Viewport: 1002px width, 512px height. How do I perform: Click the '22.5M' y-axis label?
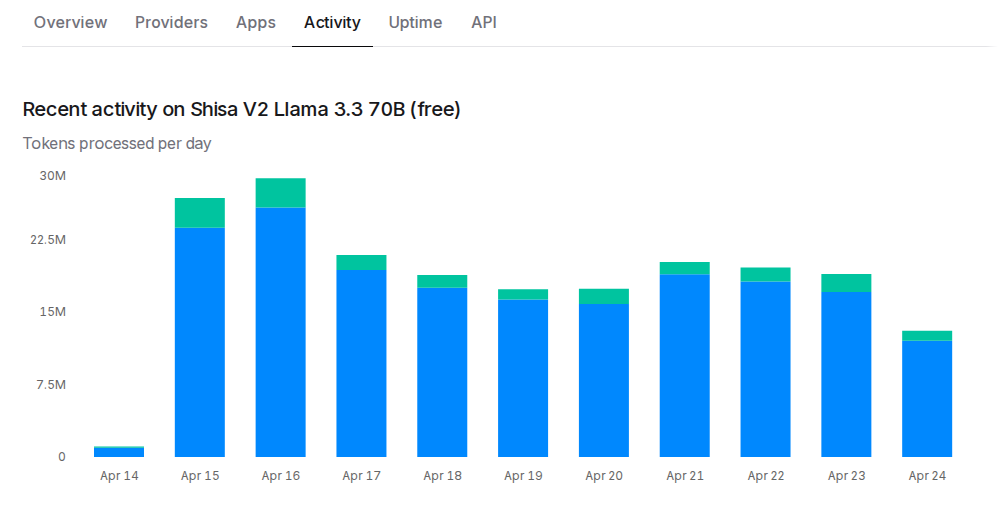47,240
